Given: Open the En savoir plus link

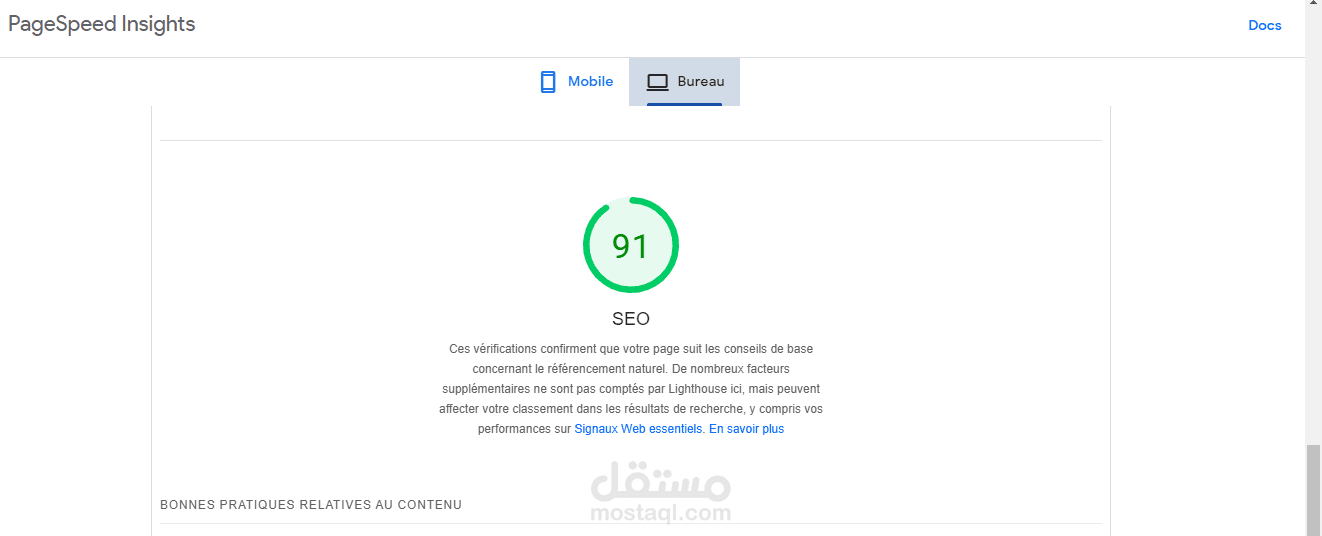Looking at the screenshot, I should click(746, 429).
